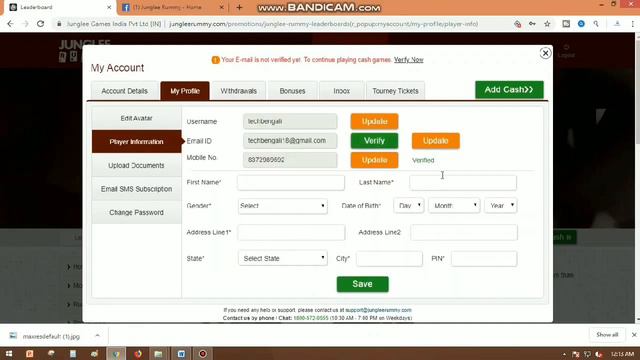The height and width of the screenshot is (360, 640).
Task: Update the Email ID
Action: point(436,141)
